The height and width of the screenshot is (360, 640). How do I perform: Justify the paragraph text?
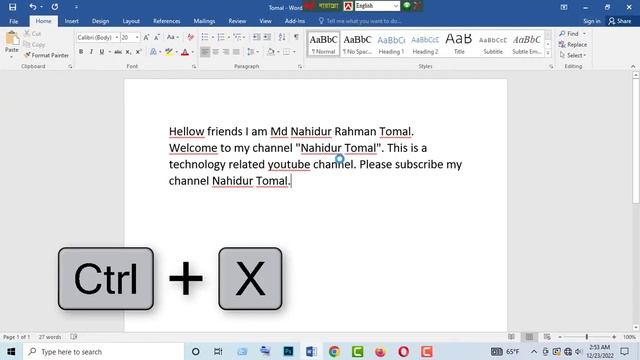click(x=236, y=52)
